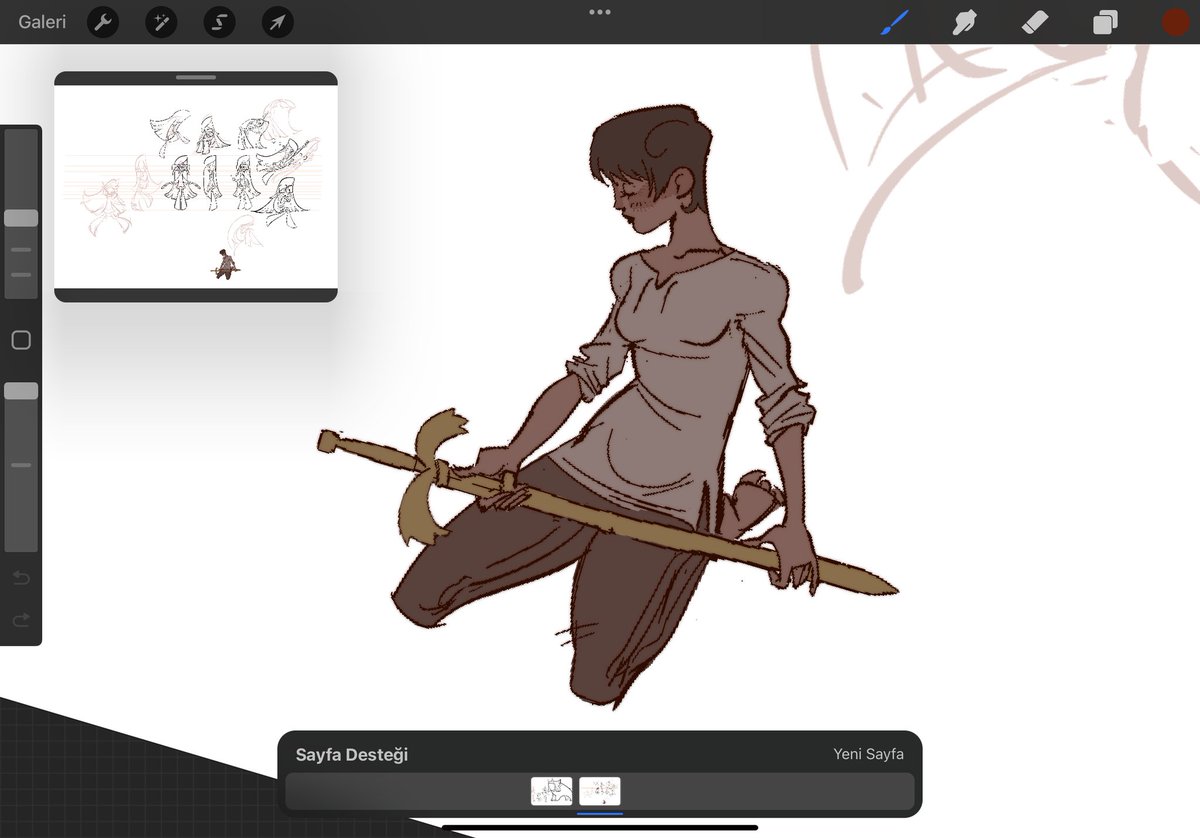Add a new page with Yeni Sayfa
The image size is (1200, 838).
pyautogui.click(x=868, y=754)
